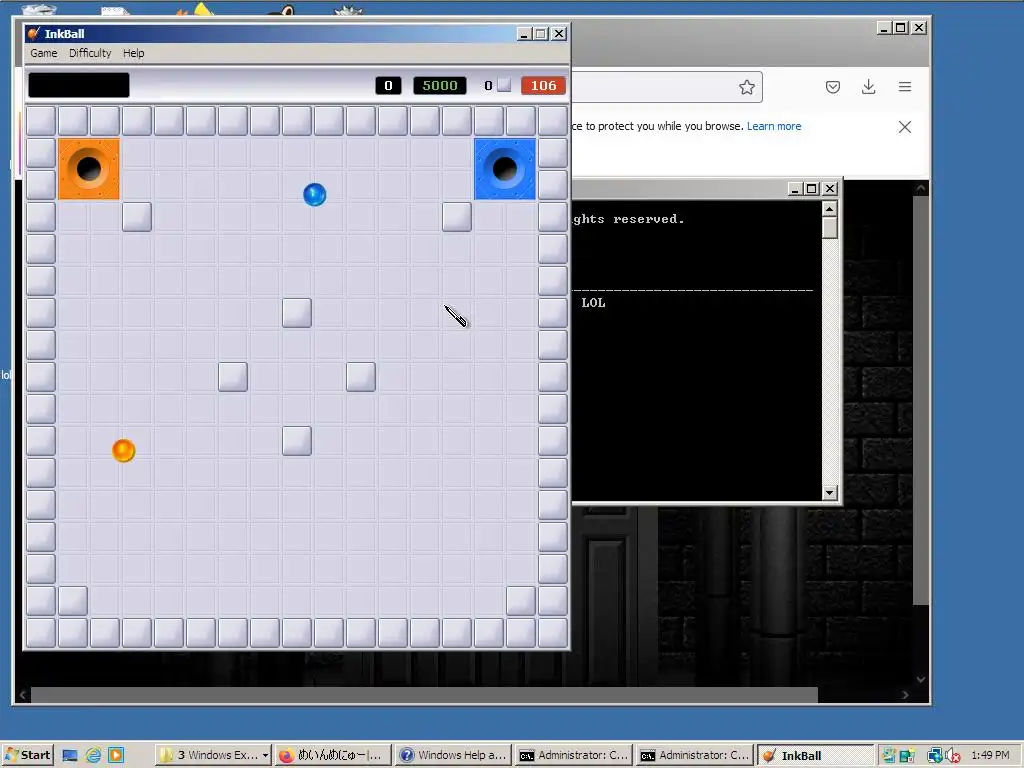1024x768 pixels.
Task: Switch to second Administrator command prompt taskbar button
Action: (695, 755)
